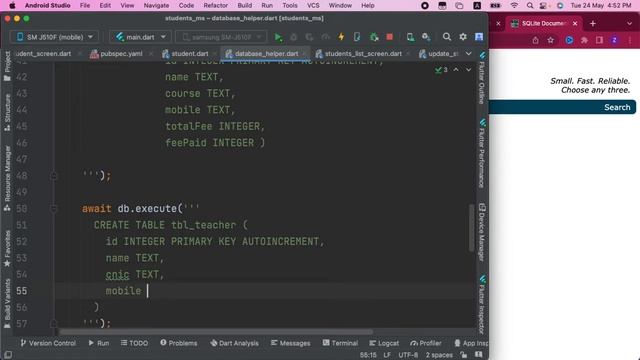This screenshot has width=640, height=360.
Task: Open the samsung SM-J510F target dropdown
Action: pos(221,37)
